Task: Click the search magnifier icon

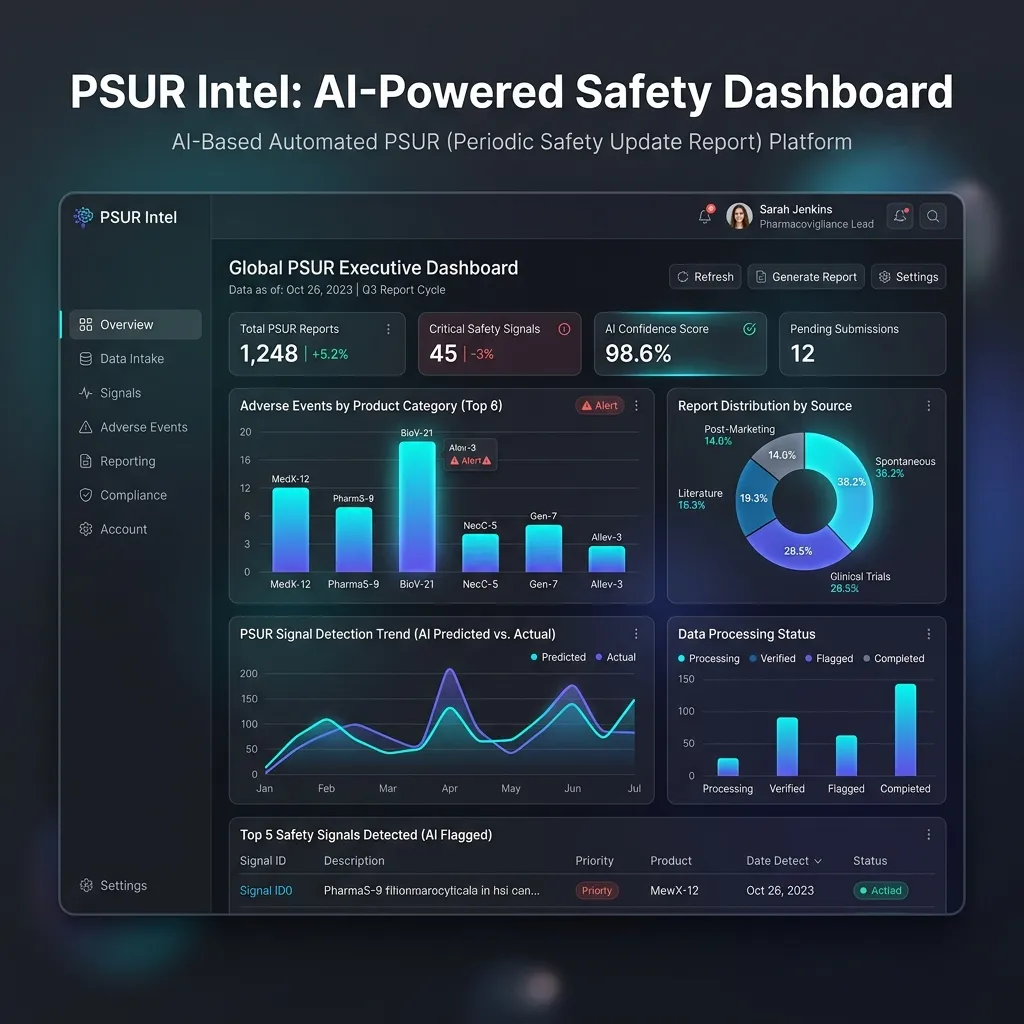Action: point(933,216)
